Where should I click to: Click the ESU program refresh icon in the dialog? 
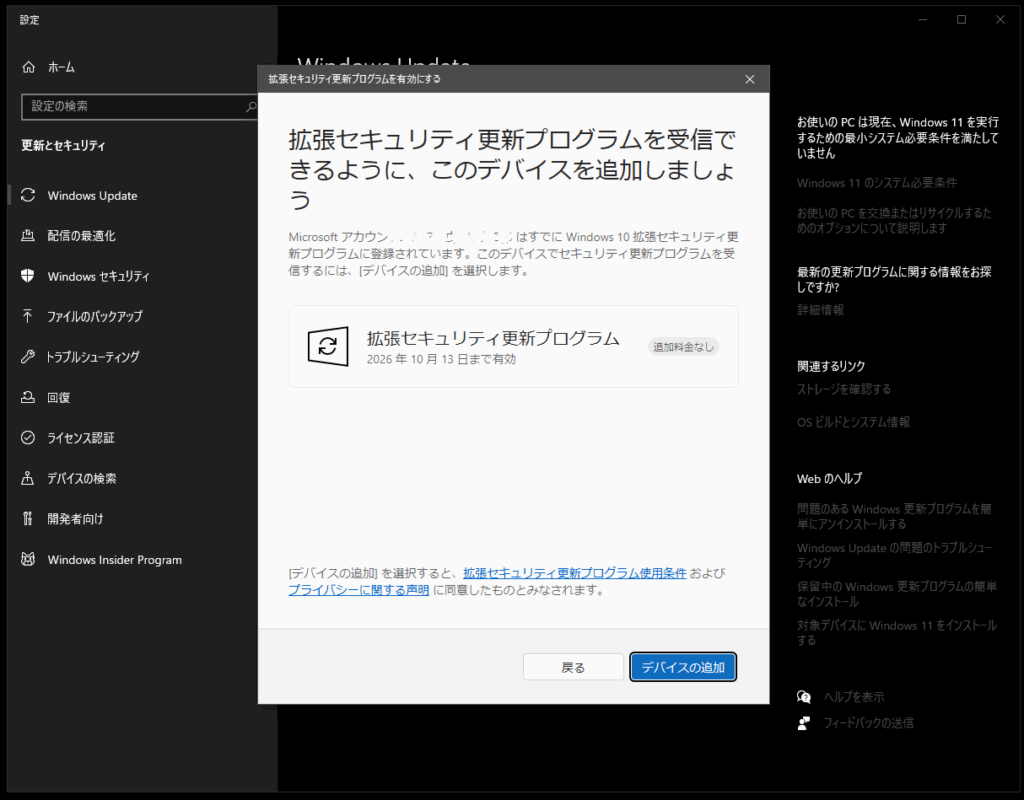[x=328, y=346]
